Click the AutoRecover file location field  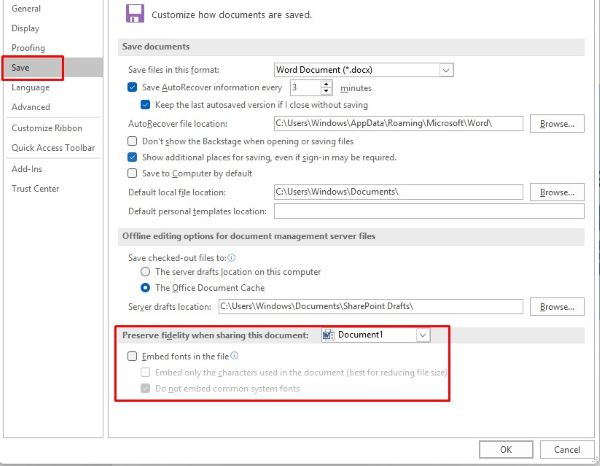point(398,123)
